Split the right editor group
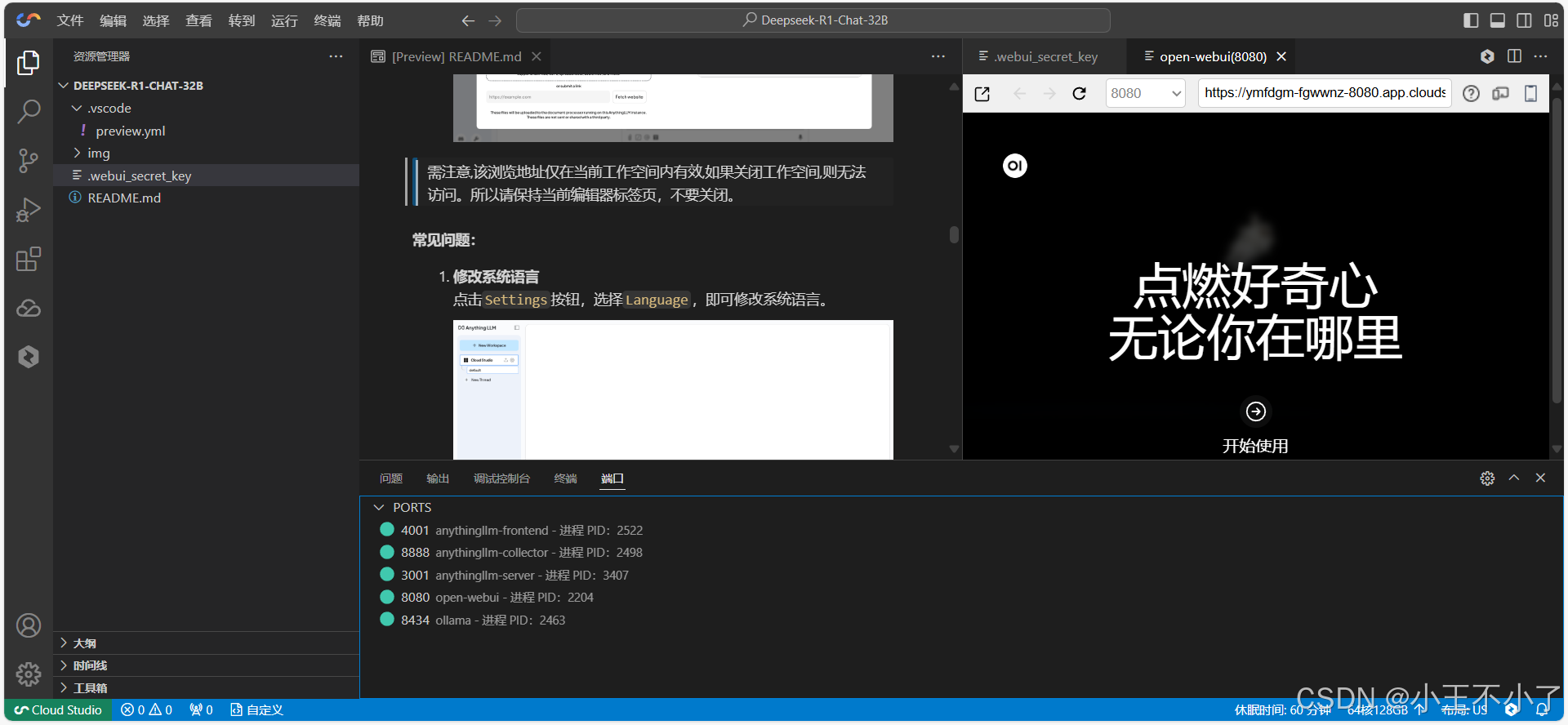 [x=1514, y=56]
